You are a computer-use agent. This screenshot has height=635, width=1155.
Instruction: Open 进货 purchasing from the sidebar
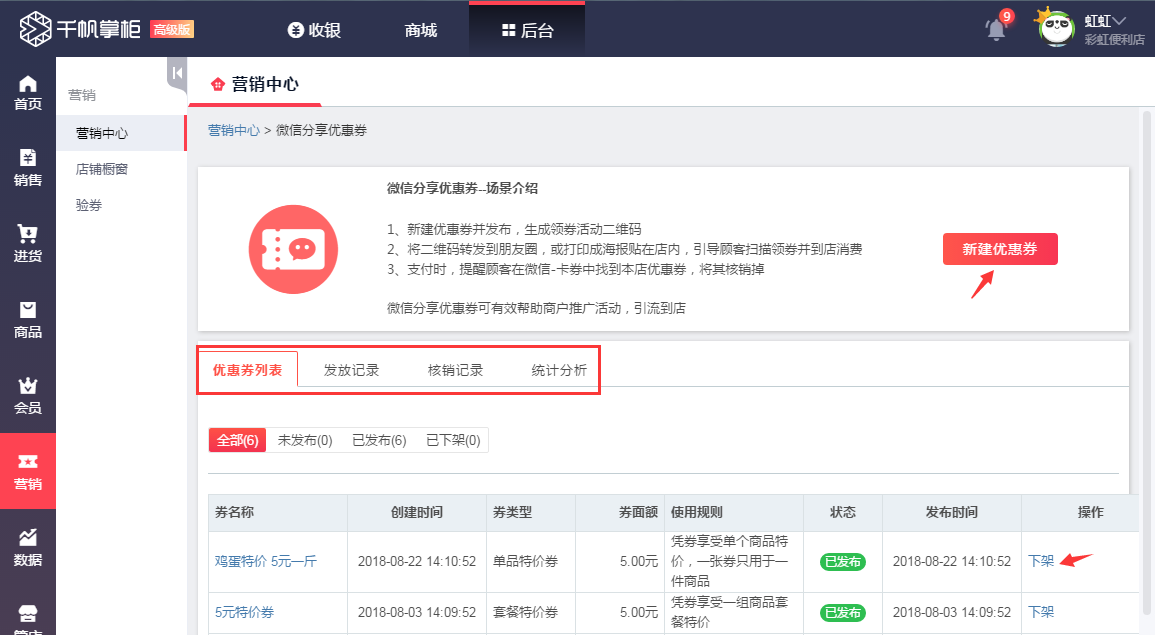coord(27,243)
